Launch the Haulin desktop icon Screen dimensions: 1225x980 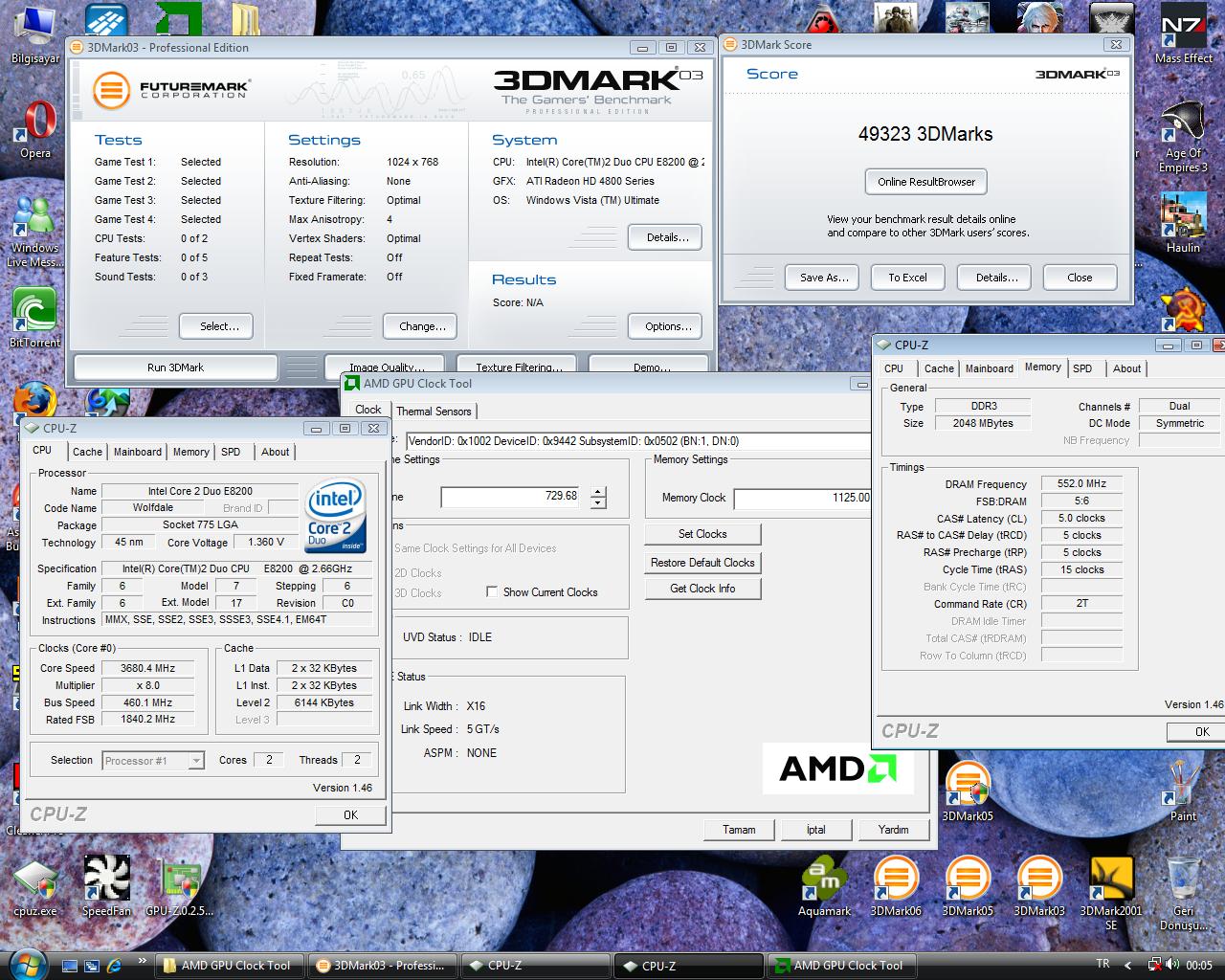pyautogui.click(x=1184, y=223)
